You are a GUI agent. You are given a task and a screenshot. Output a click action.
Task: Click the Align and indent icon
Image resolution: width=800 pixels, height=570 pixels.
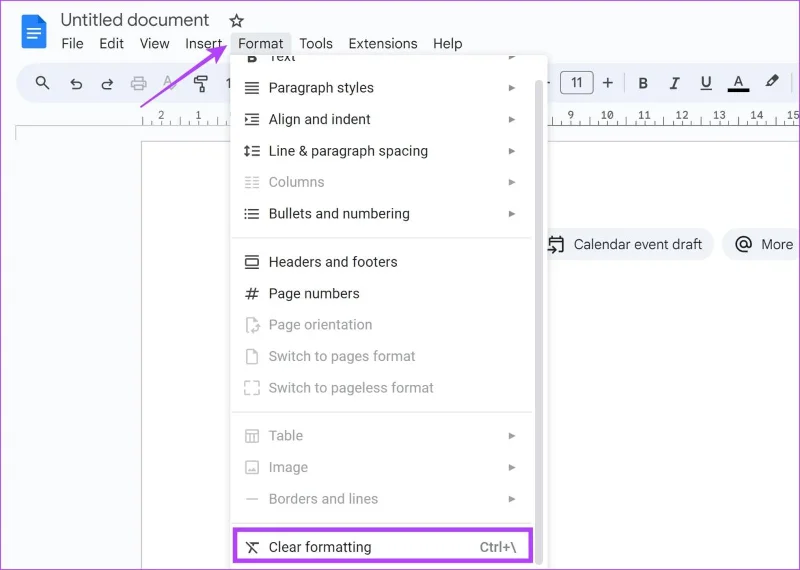252,119
